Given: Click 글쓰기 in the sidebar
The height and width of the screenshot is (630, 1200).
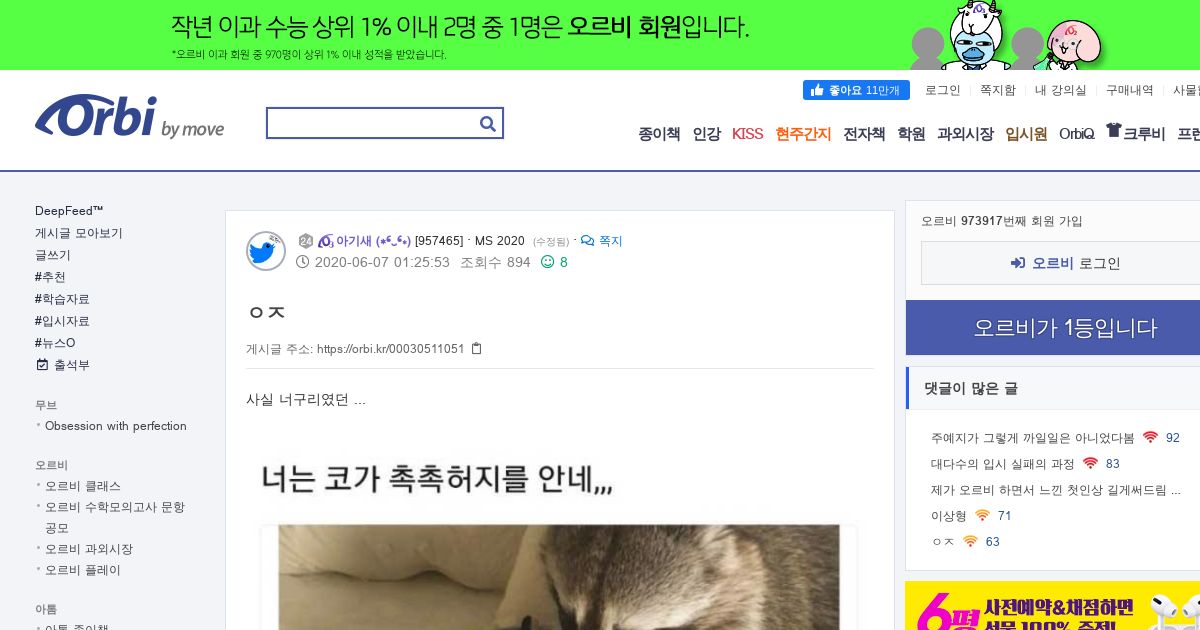Looking at the screenshot, I should pos(53,255).
